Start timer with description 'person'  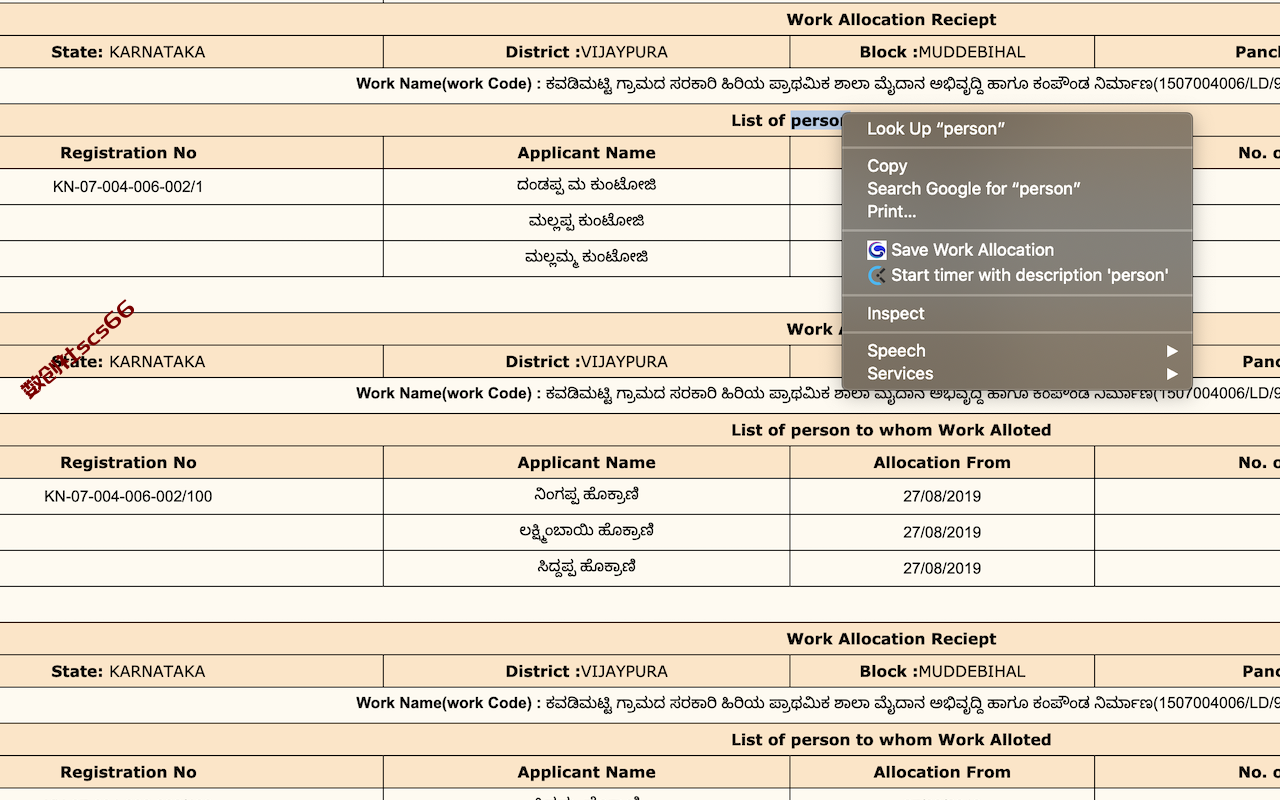(1017, 275)
